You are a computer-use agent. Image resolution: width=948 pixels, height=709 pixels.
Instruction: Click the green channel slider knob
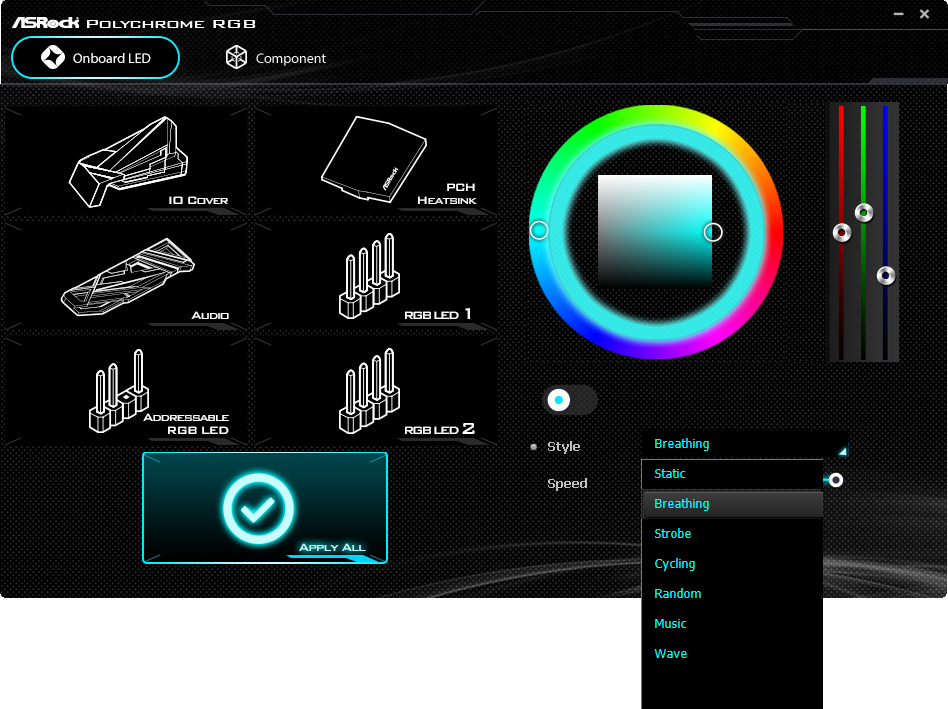pyautogui.click(x=864, y=213)
